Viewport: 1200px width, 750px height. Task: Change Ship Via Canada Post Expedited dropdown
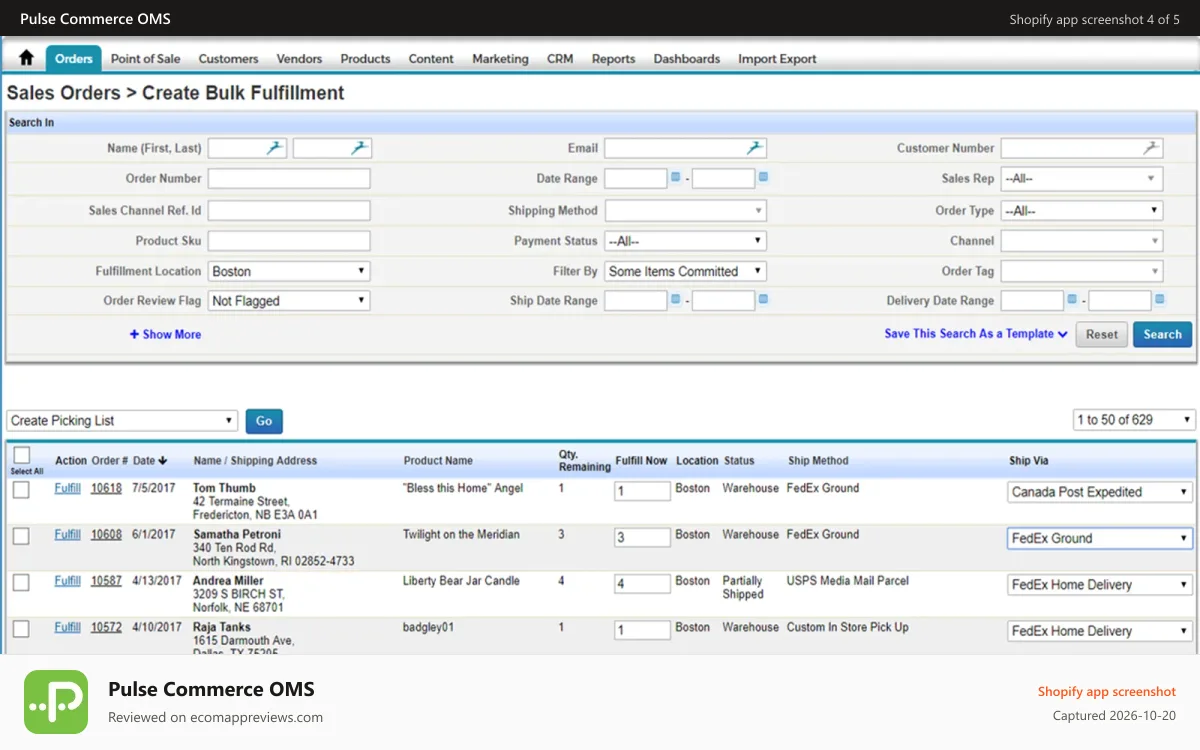pyautogui.click(x=1100, y=492)
